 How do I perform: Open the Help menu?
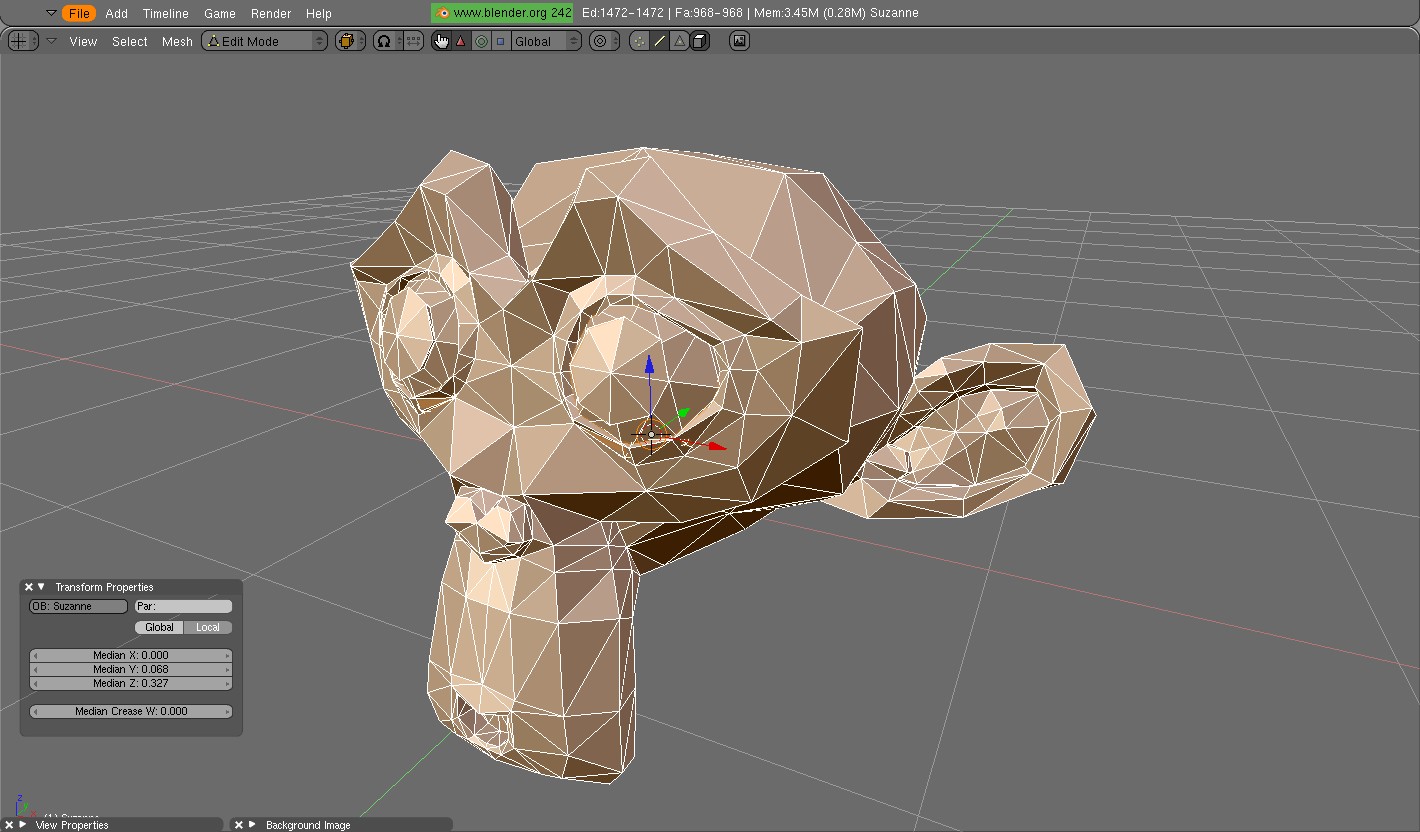click(x=318, y=13)
